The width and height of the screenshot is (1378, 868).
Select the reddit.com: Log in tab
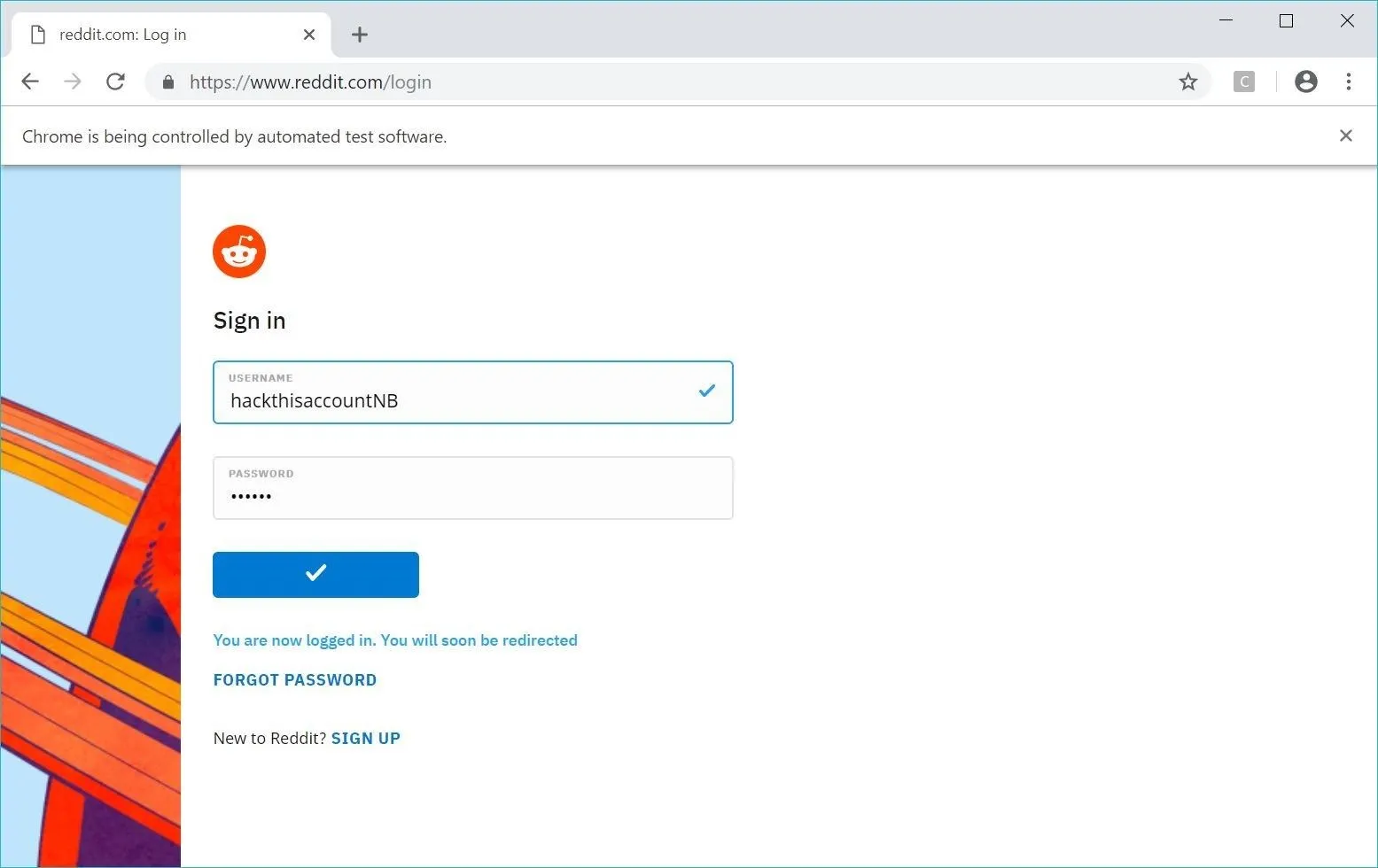[172, 35]
